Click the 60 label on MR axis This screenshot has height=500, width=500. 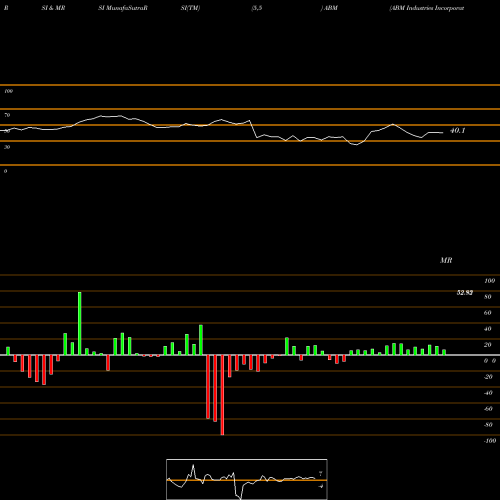click(x=487, y=313)
